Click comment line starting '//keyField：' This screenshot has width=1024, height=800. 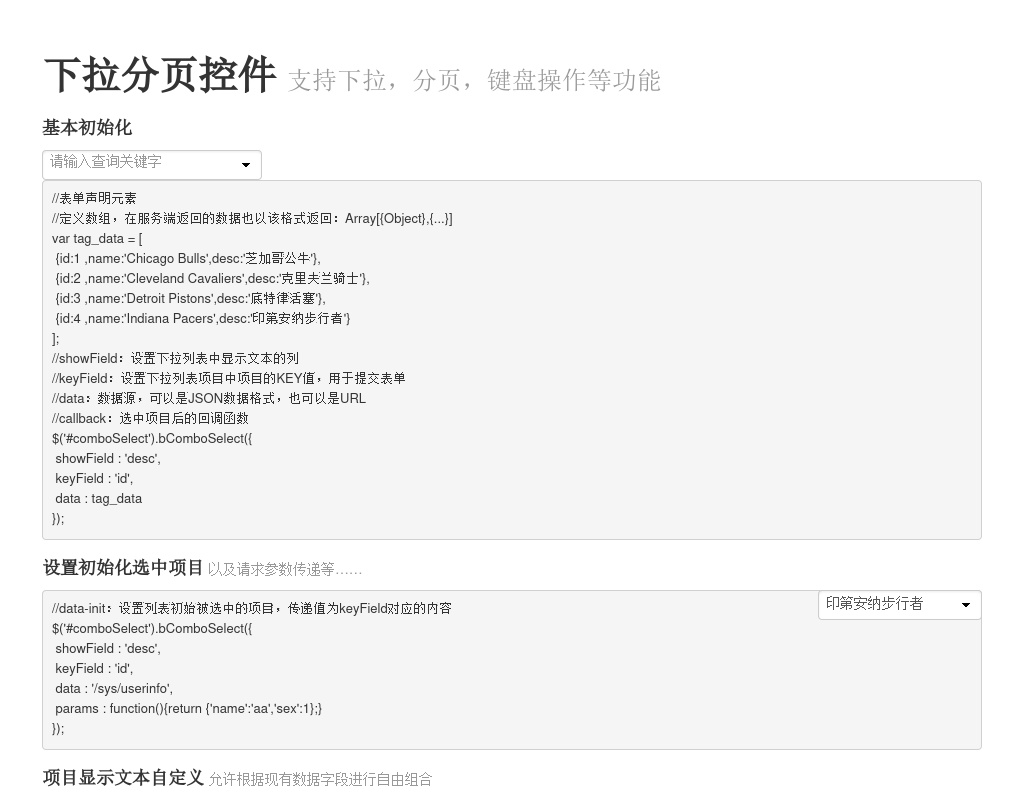coord(229,378)
